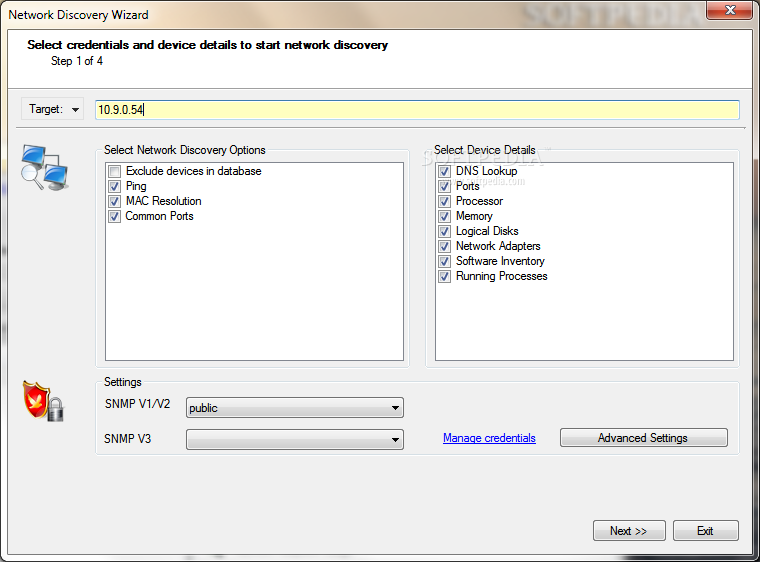The width and height of the screenshot is (760, 562).
Task: Toggle the Ports device detail checkbox
Action: point(444,186)
